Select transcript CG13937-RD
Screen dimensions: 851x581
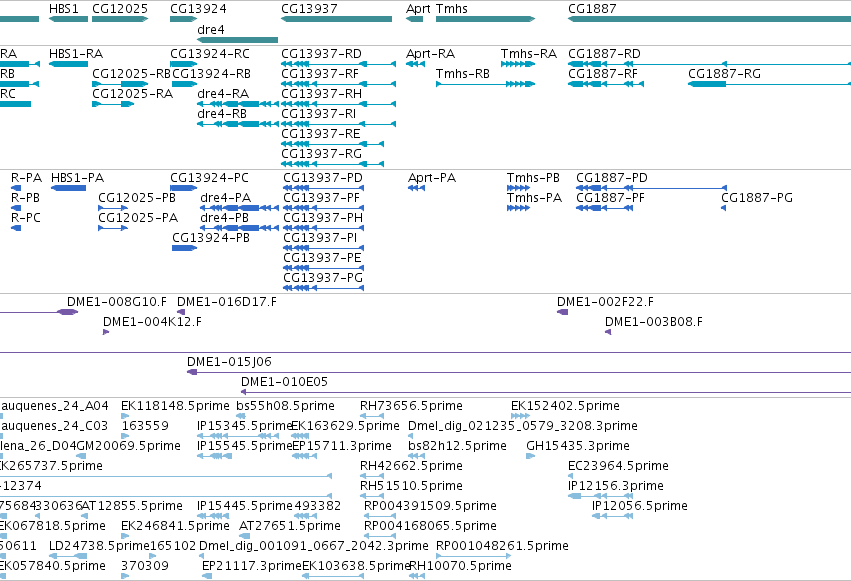pos(339,64)
